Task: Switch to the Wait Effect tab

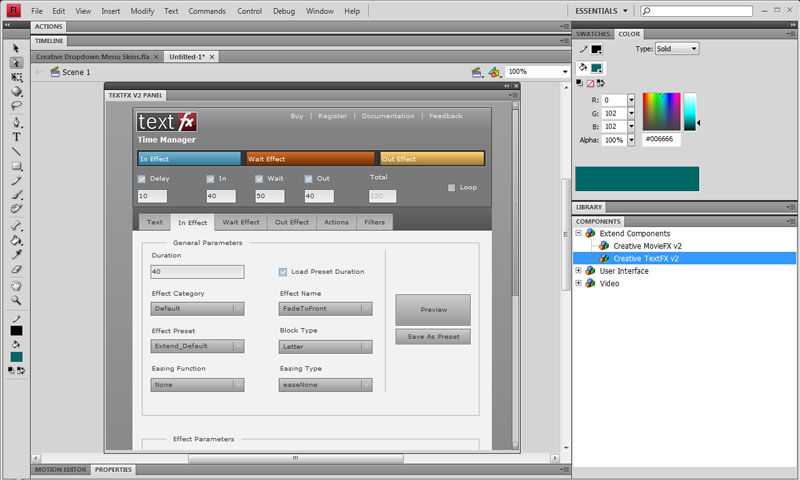Action: [x=241, y=222]
